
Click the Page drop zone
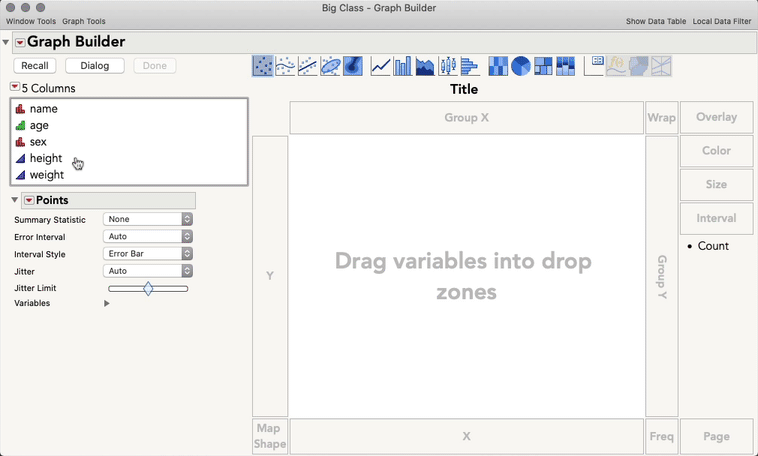[x=716, y=436]
